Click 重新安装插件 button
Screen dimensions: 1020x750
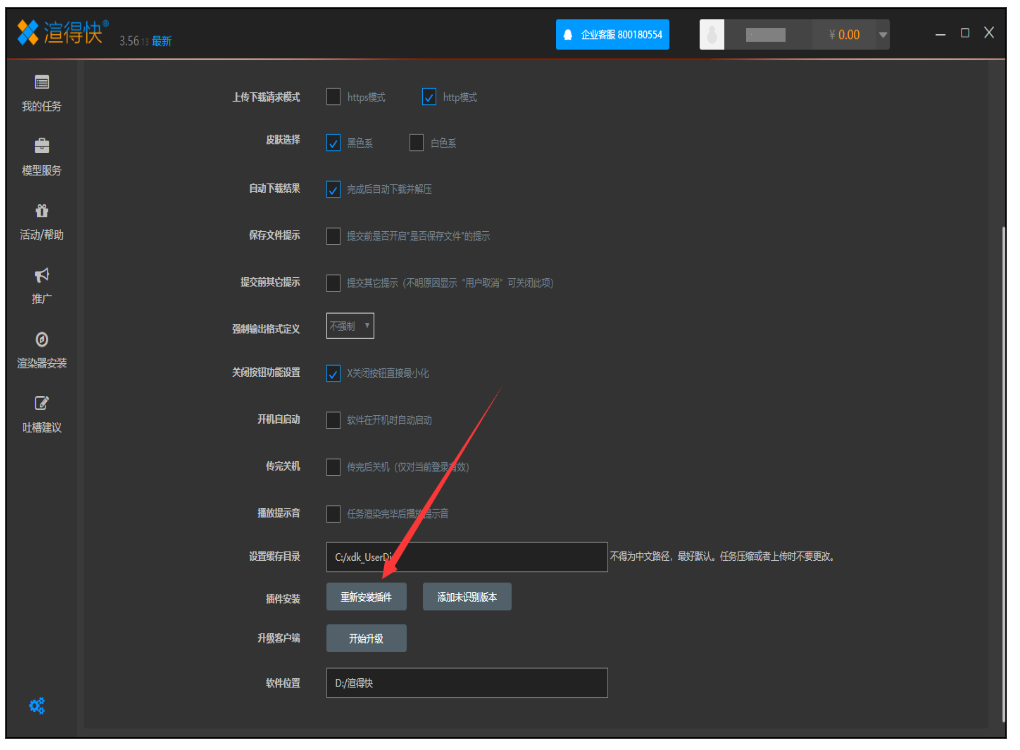pyautogui.click(x=366, y=597)
